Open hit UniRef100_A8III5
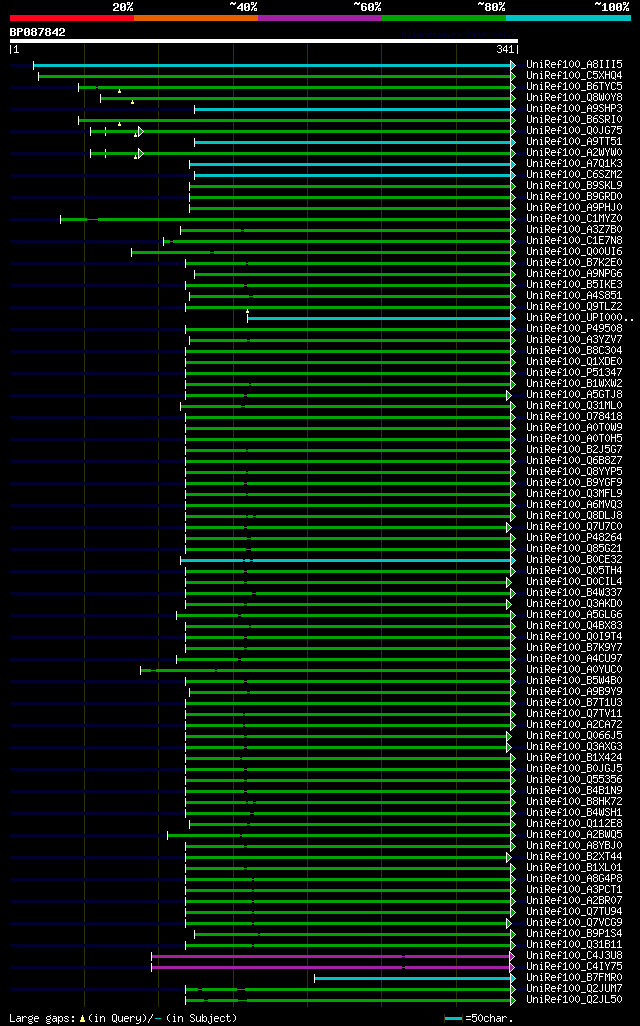Viewport: 640px width, 1026px height. coord(574,65)
